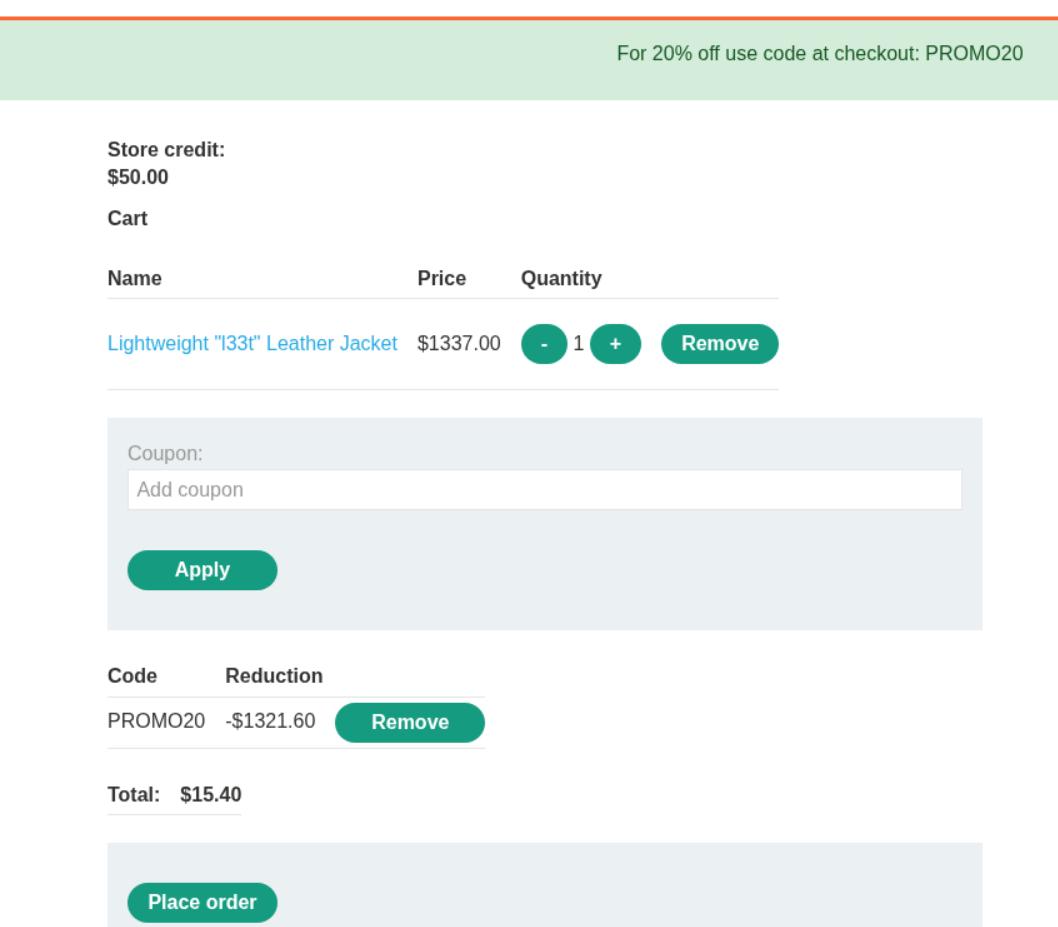Select the jacket price $1337.00

coord(459,344)
